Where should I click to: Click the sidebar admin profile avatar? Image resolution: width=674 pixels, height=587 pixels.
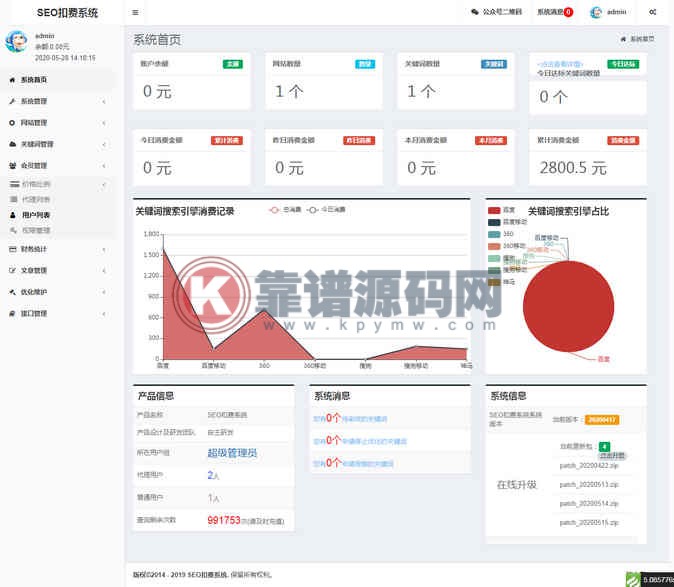tap(16, 42)
